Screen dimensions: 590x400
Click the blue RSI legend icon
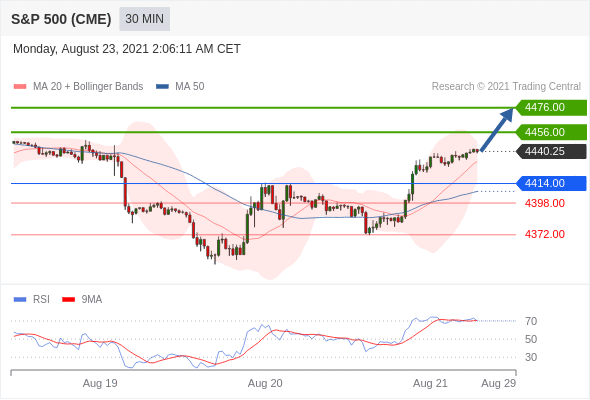click(20, 300)
